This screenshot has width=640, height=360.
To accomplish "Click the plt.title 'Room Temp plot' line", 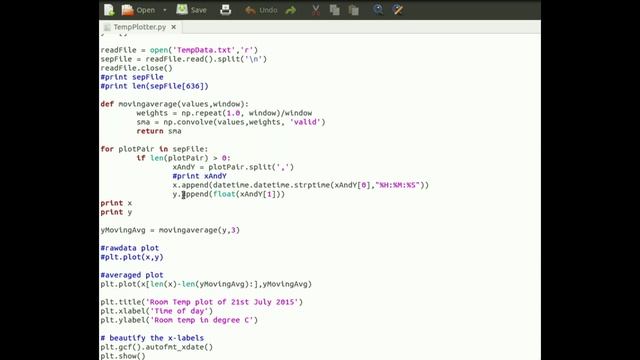I will (202, 302).
